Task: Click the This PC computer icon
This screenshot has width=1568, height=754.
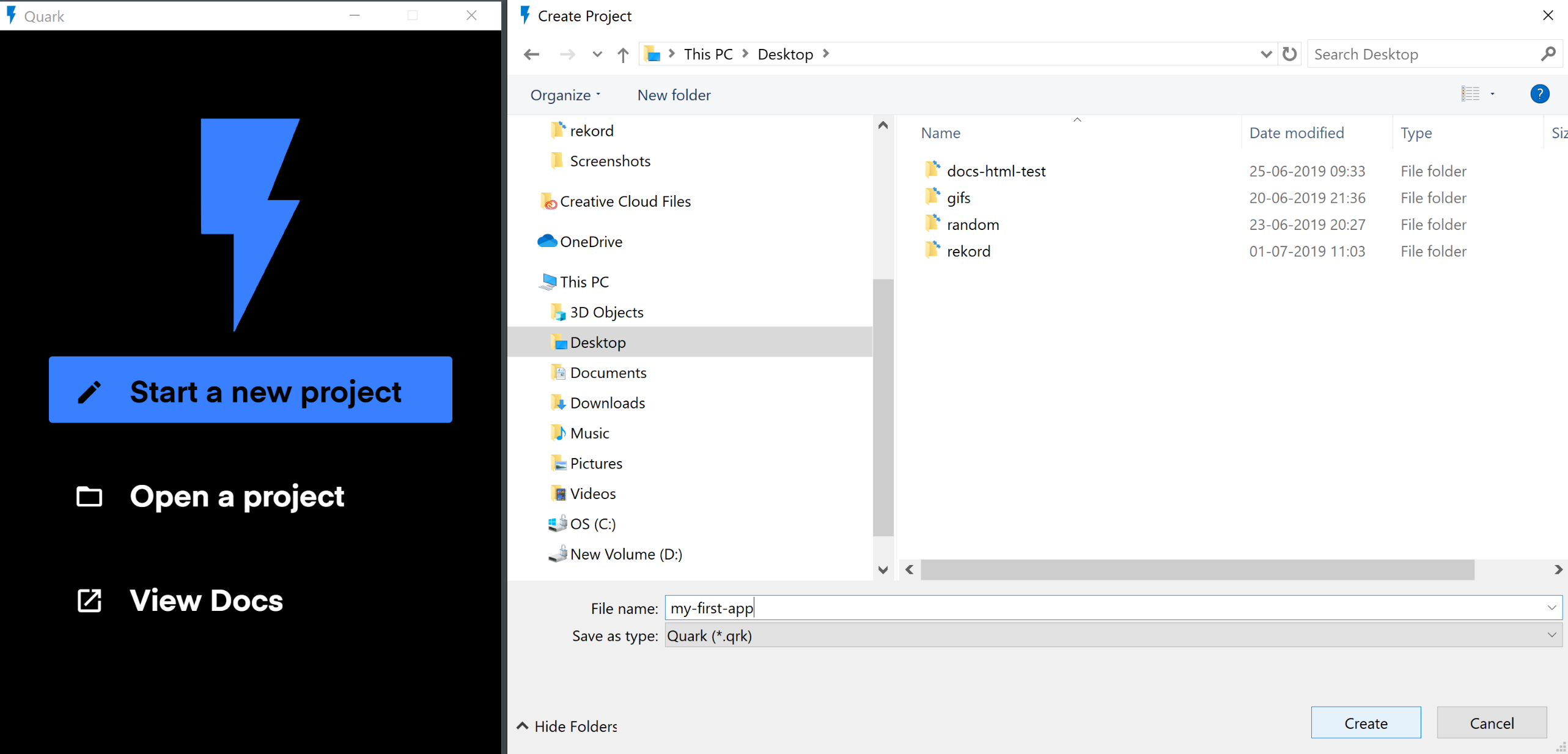Action: 548,281
